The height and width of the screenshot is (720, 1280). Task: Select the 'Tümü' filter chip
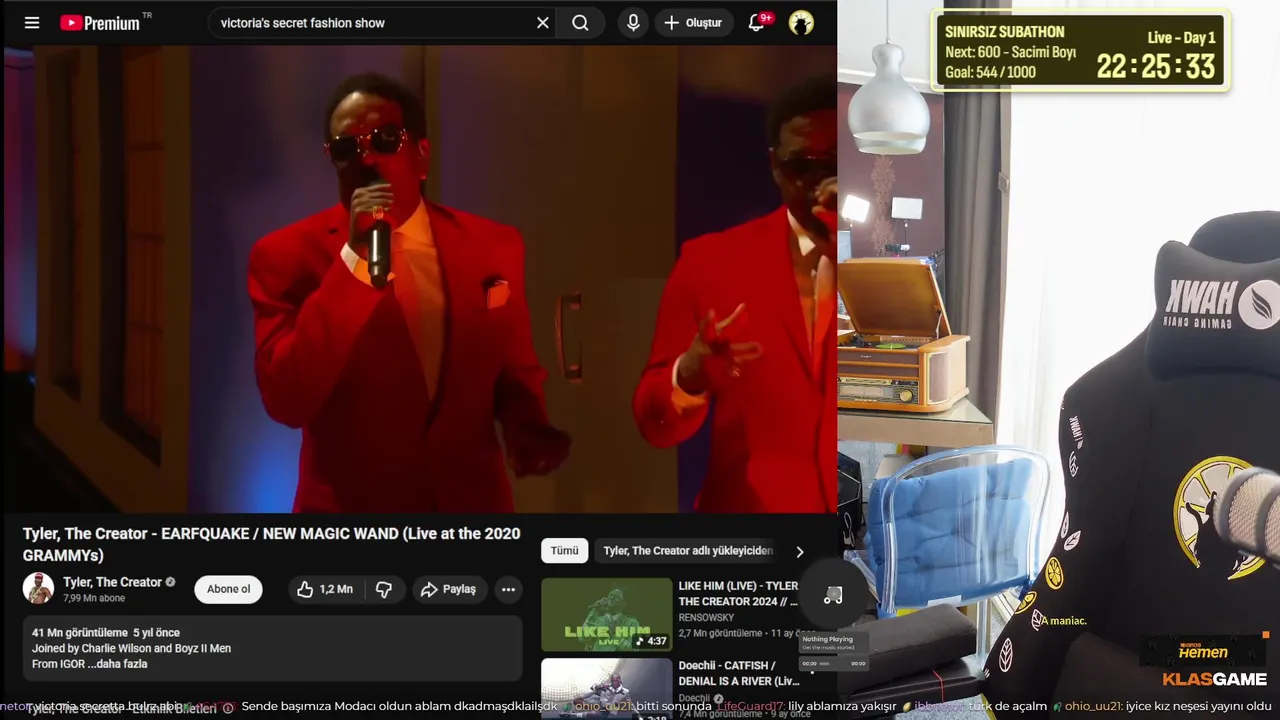point(564,551)
